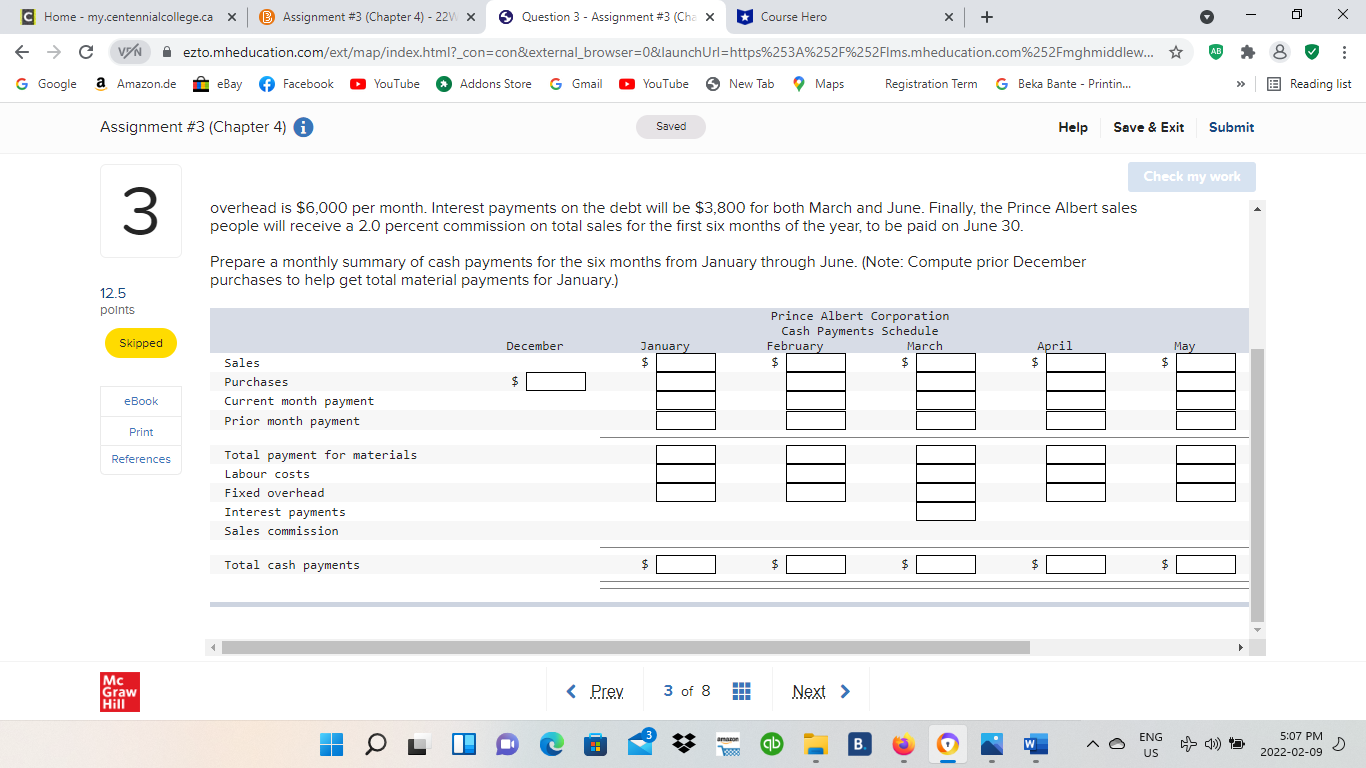Open the question grid navigator icon

(x=741, y=690)
